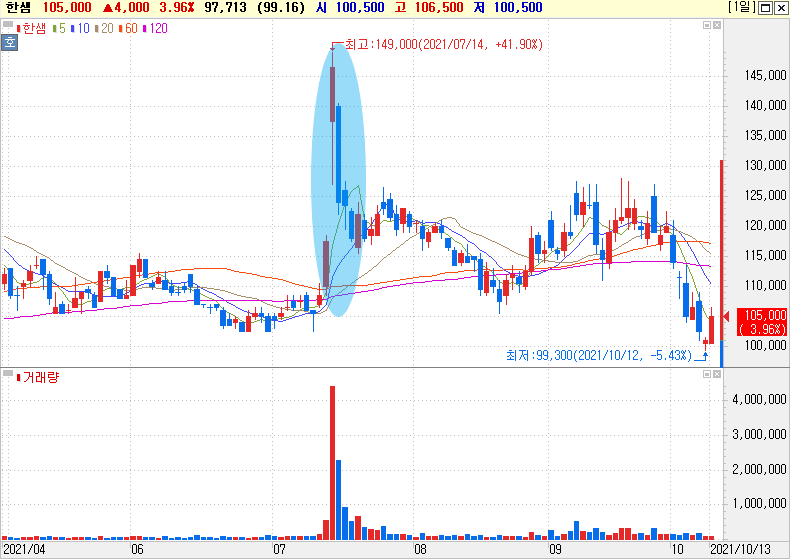Click the 4,000,000 volume axis label
Image resolution: width=790 pixels, height=559 pixels.
tap(759, 399)
